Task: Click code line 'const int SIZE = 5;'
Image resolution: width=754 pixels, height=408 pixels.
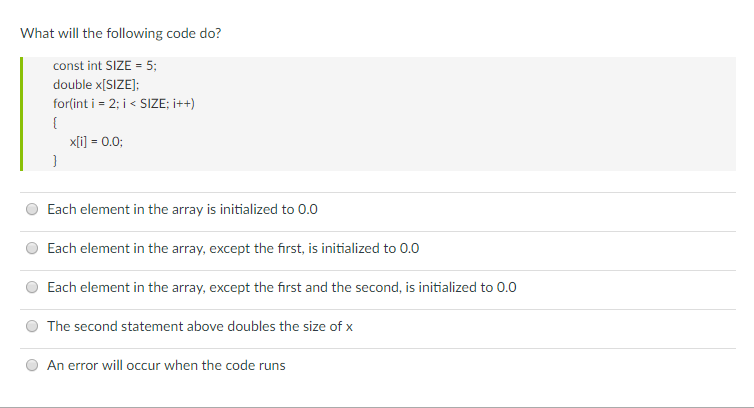Action: coord(105,65)
